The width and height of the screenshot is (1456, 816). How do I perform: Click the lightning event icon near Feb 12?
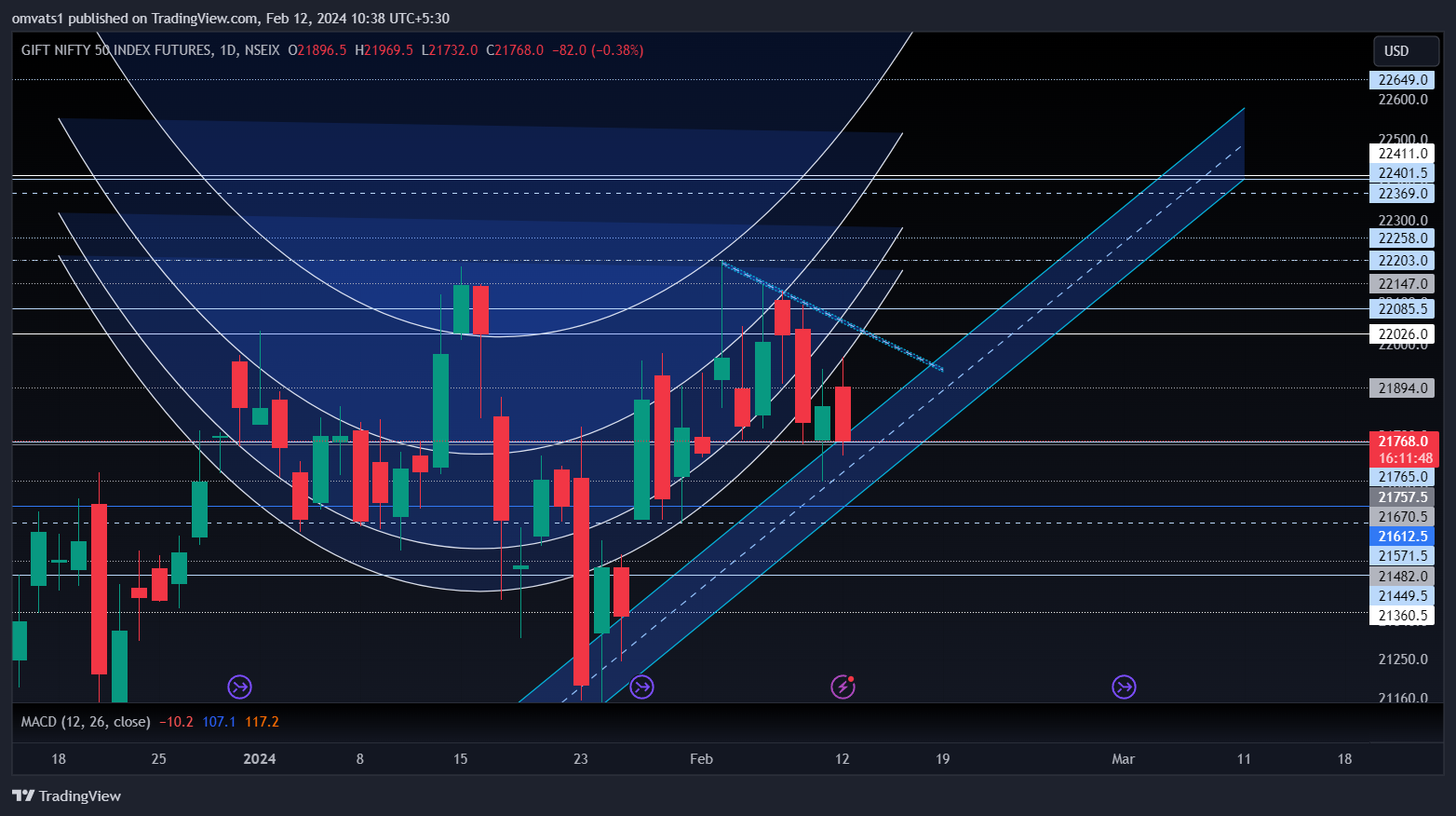(843, 687)
